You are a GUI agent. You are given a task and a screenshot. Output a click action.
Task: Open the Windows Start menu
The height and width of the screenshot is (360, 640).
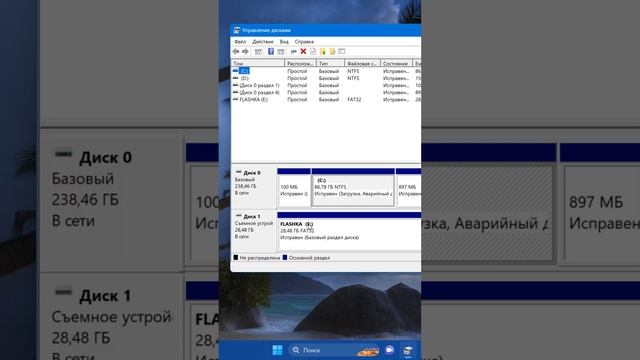(x=277, y=350)
